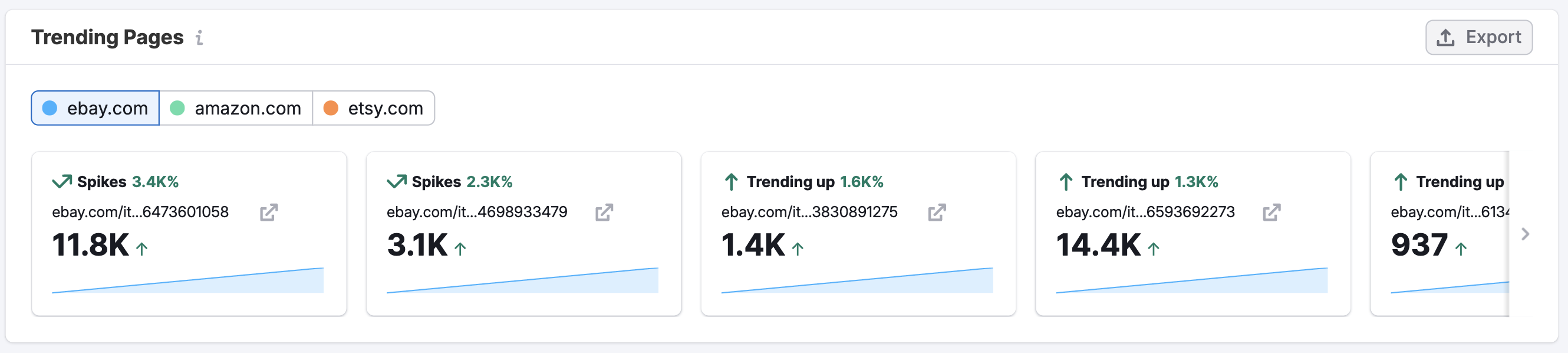Image resolution: width=1568 pixels, height=353 pixels.
Task: Select the ebay.com/it...3830891275 URL text
Action: 809,212
